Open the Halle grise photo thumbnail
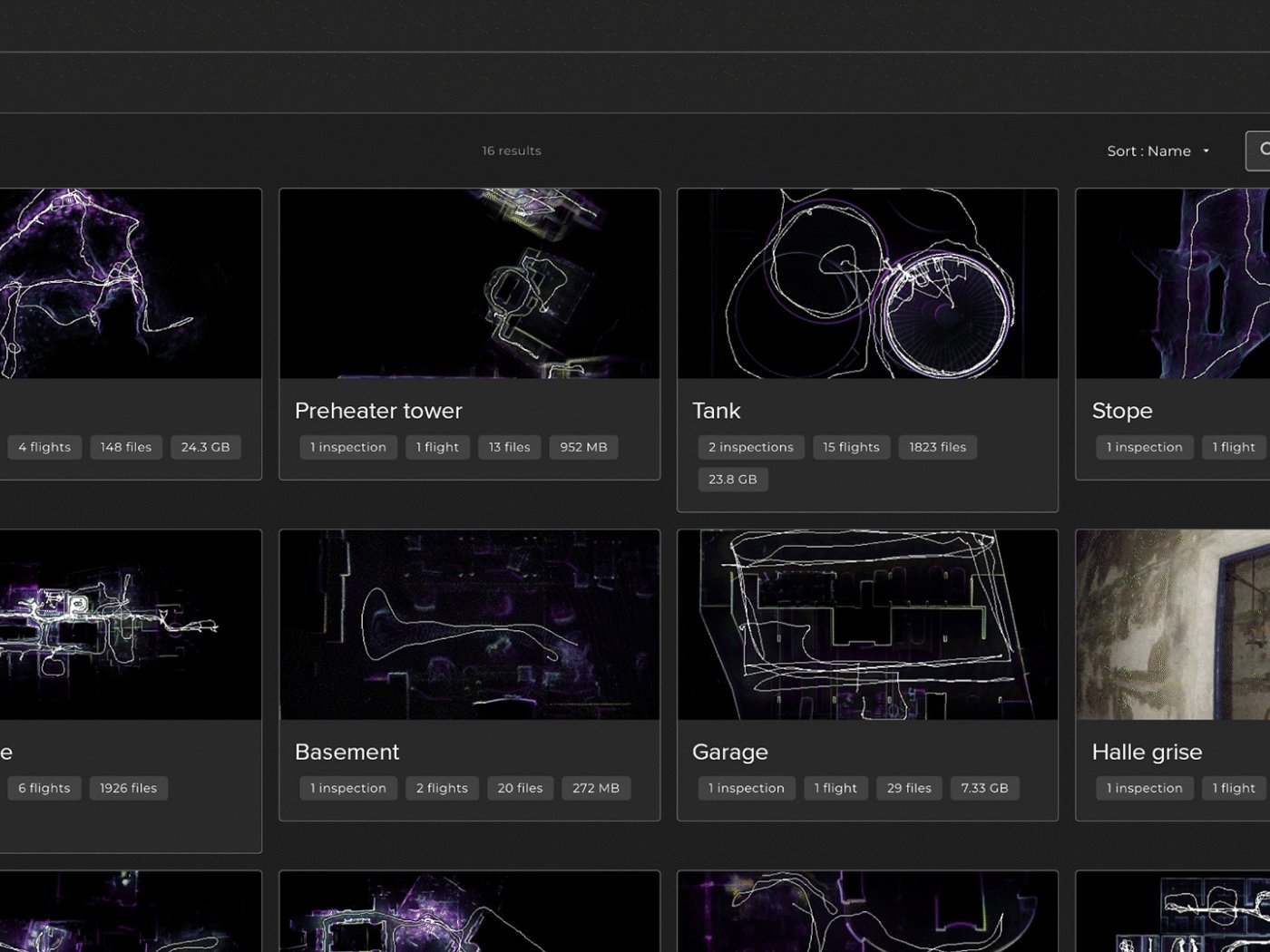Viewport: 1270px width, 952px height. (x=1172, y=625)
